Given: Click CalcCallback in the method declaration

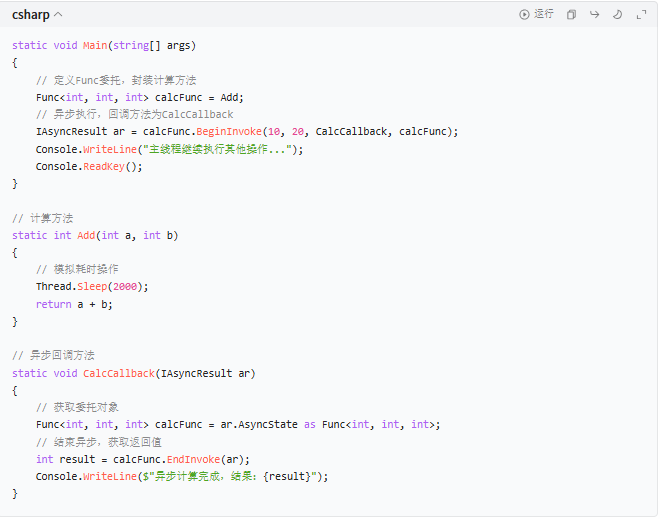Looking at the screenshot, I should click(x=119, y=373).
